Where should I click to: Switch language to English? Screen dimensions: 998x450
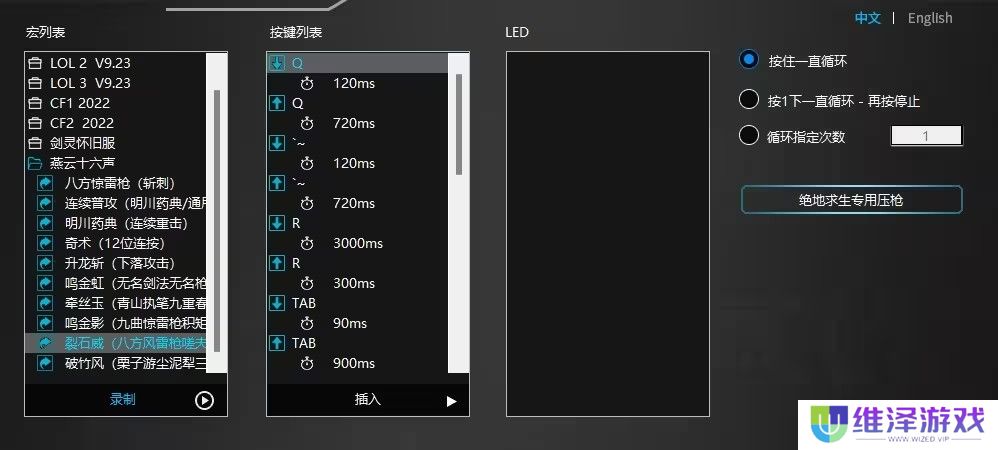930,18
